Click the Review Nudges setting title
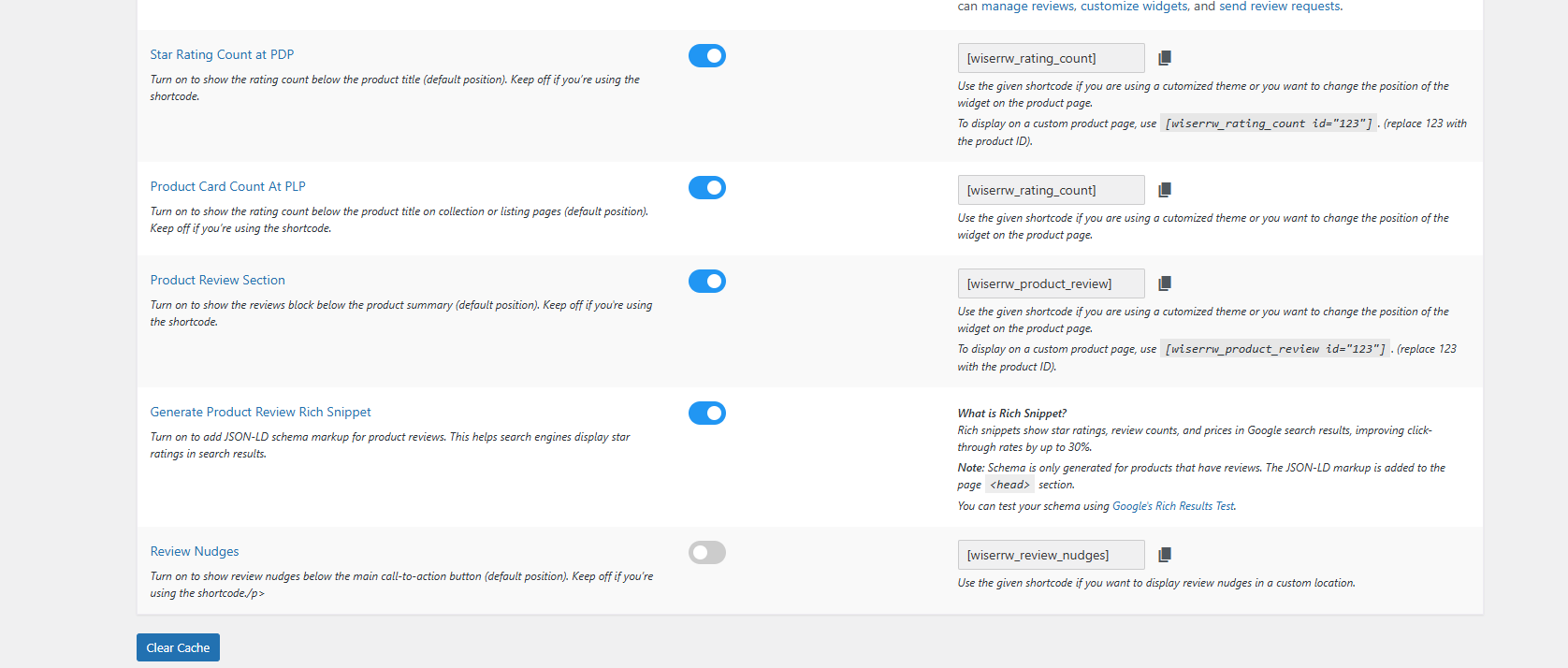The height and width of the screenshot is (668, 1568). [x=195, y=551]
